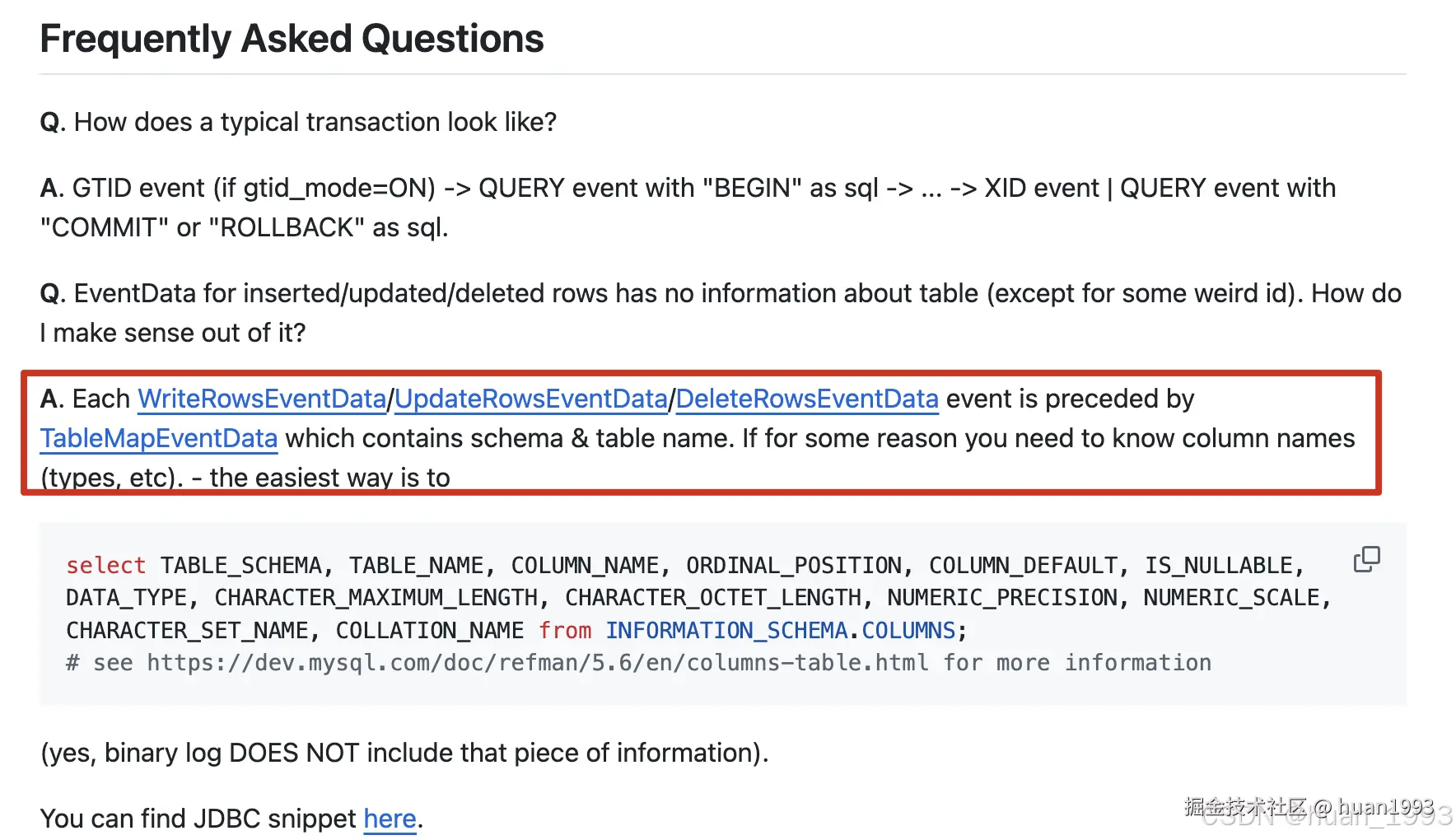The image size is (1456, 840).
Task: Follow the DeleteRowsEventData link
Action: coord(807,399)
